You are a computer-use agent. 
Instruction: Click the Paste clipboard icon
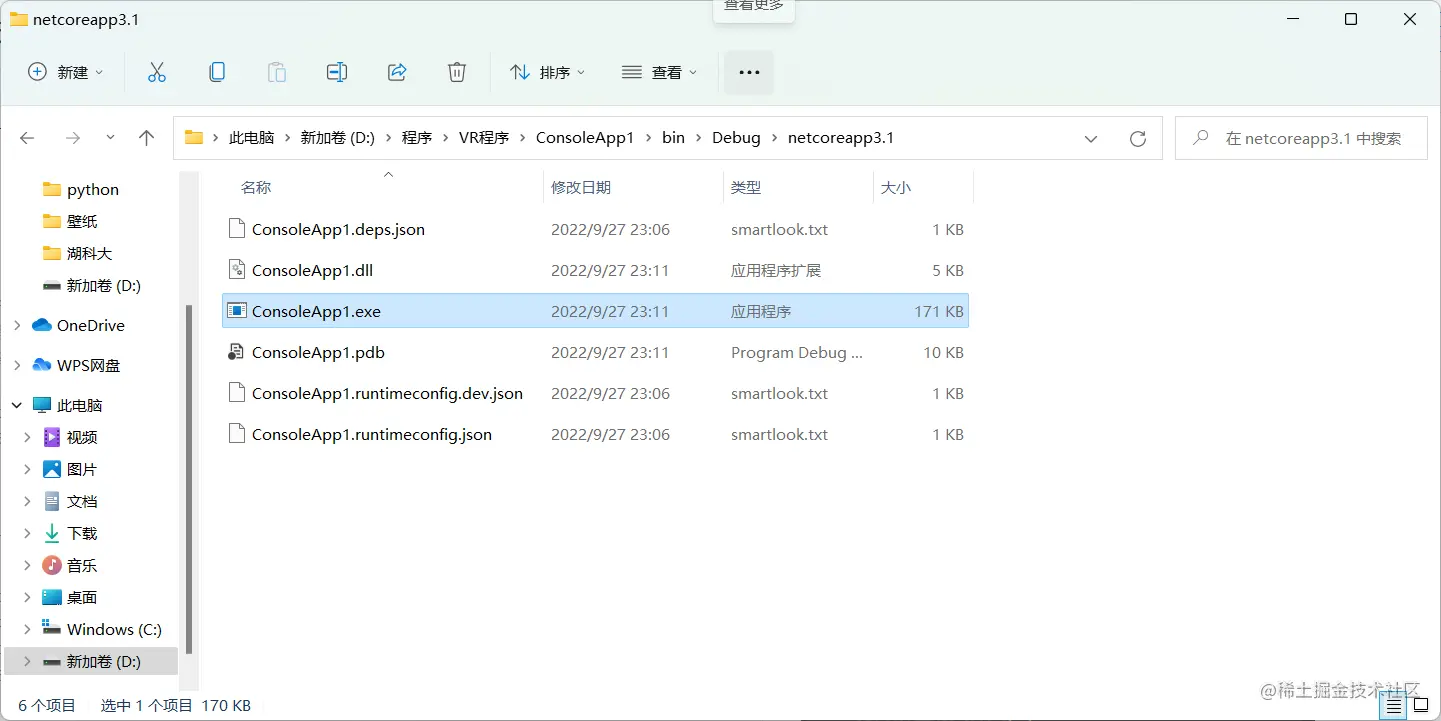tap(277, 72)
